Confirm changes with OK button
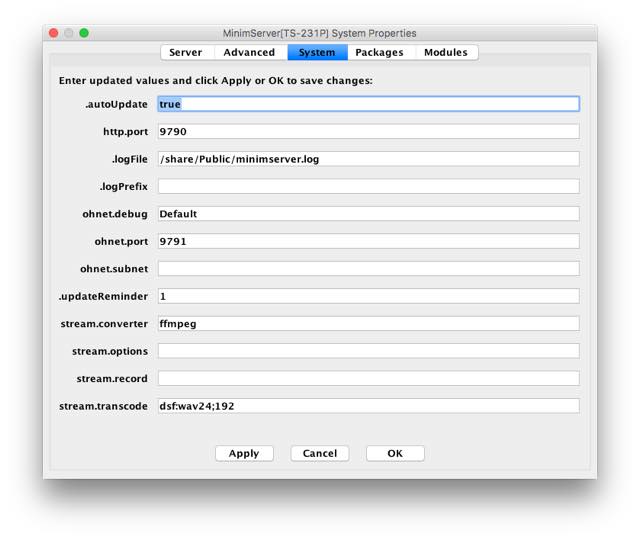The width and height of the screenshot is (640, 540). click(x=395, y=453)
